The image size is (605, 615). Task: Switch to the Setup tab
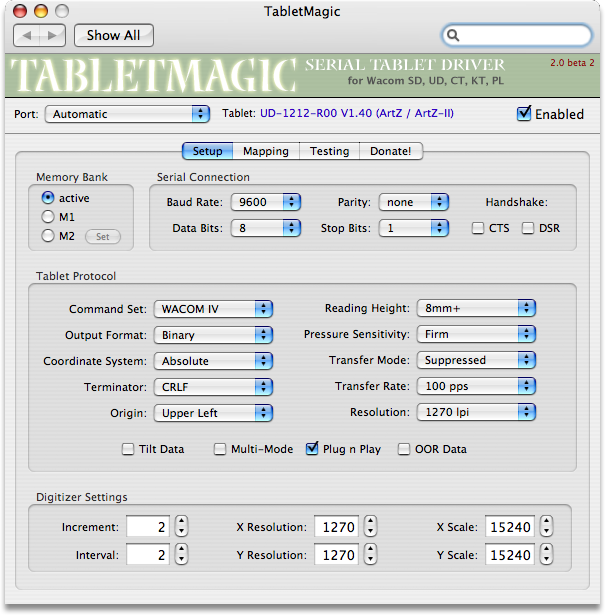pyautogui.click(x=207, y=151)
